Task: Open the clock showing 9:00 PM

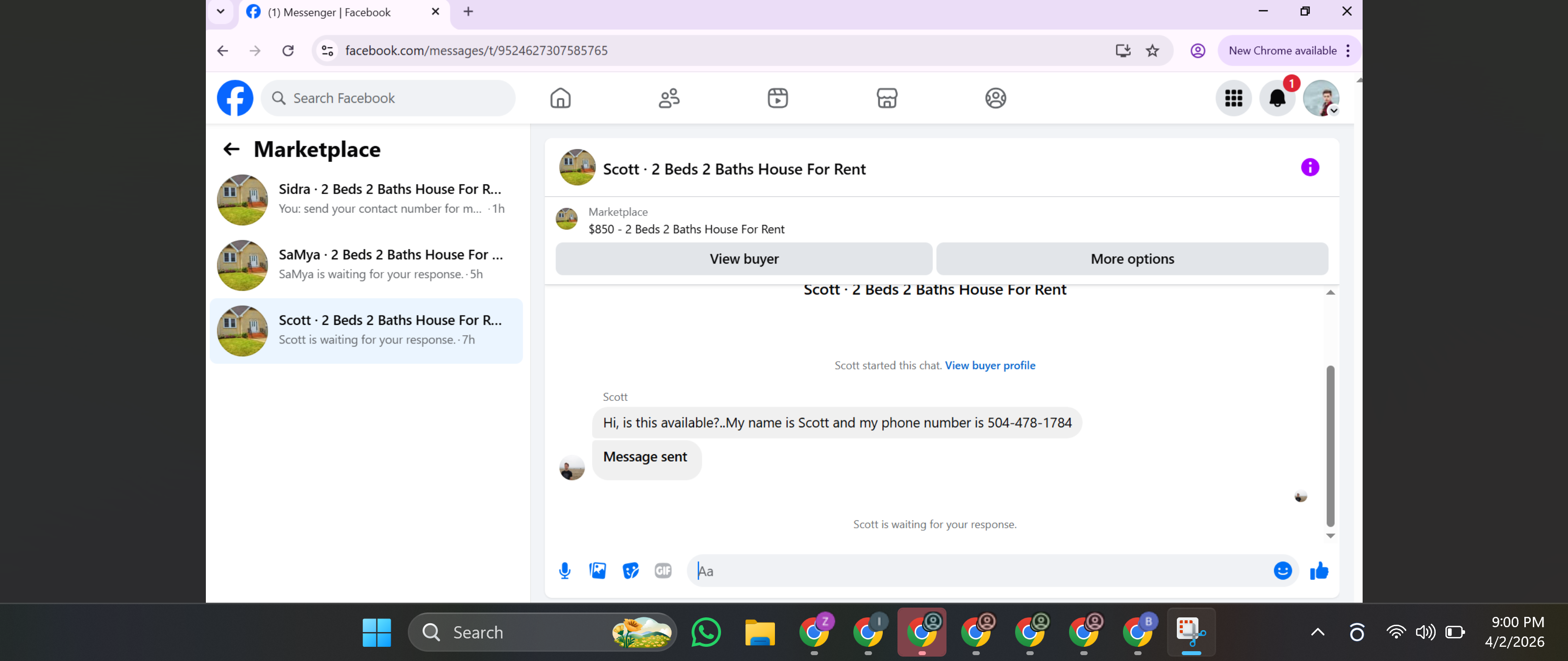Action: click(x=1514, y=632)
